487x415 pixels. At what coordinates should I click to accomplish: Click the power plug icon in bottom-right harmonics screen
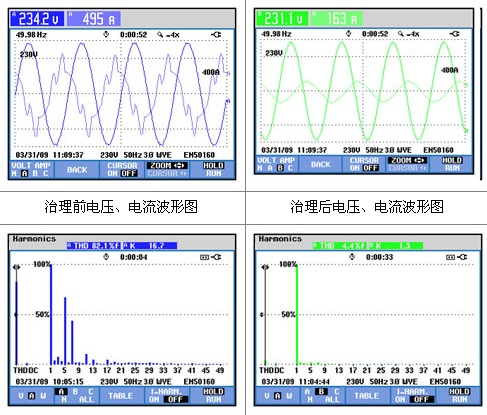pos(462,257)
